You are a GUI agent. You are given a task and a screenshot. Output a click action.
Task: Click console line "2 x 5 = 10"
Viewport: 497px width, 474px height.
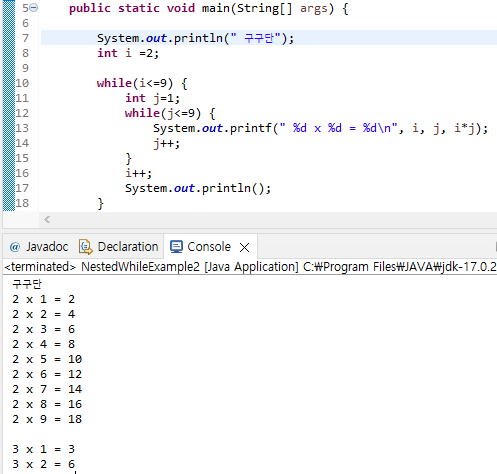[47, 359]
